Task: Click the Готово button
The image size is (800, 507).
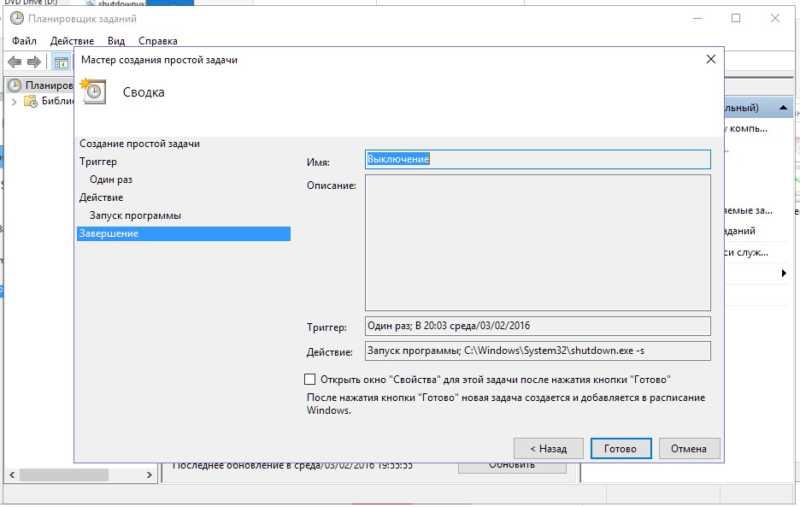Action: (620, 448)
